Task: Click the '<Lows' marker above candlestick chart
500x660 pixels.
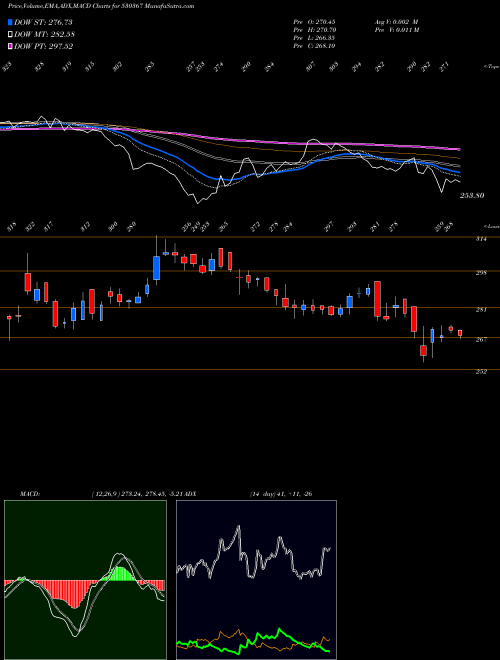Action: point(491,226)
